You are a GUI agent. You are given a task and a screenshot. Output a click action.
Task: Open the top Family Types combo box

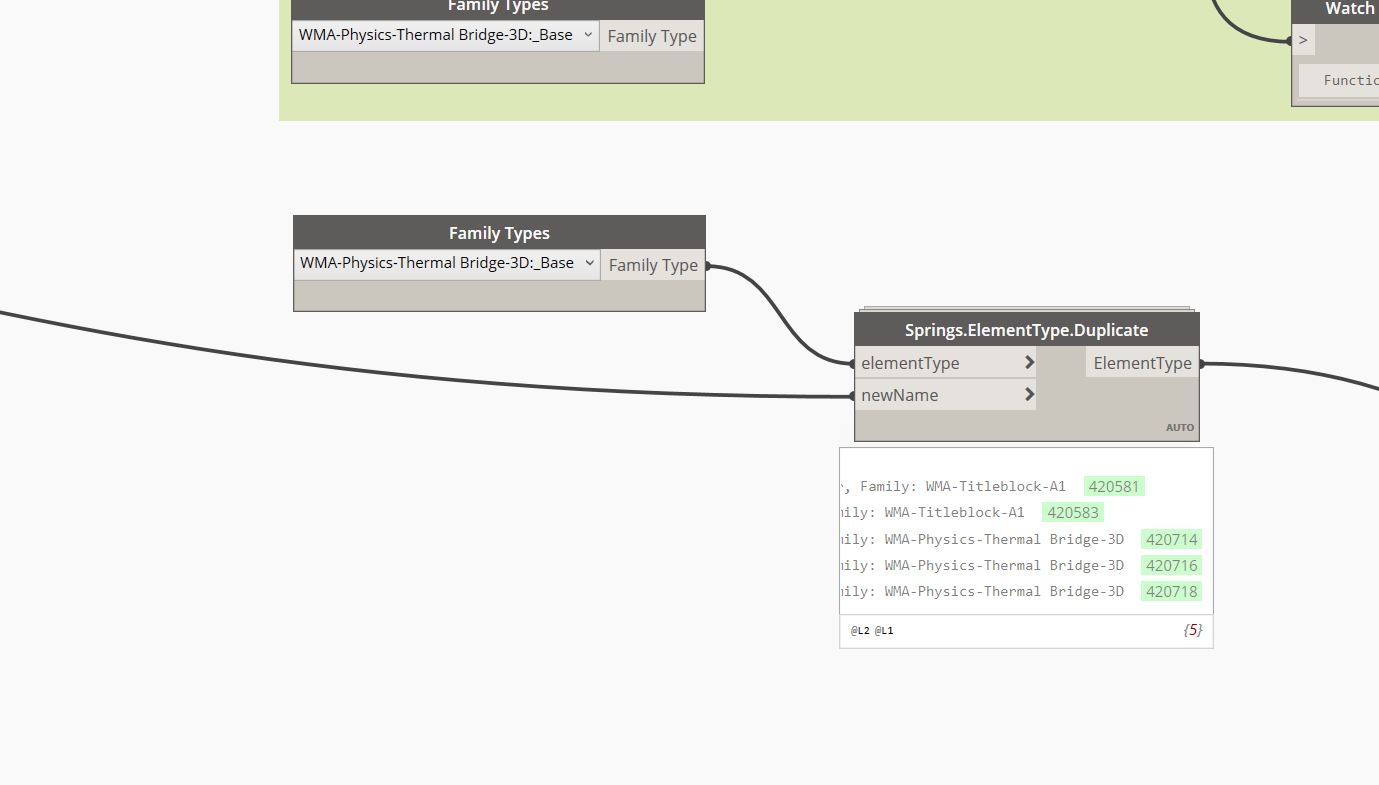click(440, 35)
